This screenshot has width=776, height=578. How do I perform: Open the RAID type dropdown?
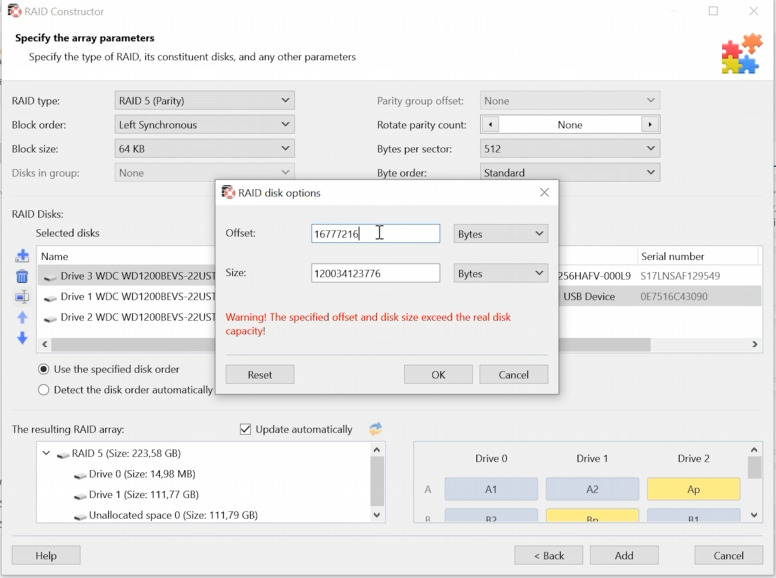(204, 100)
